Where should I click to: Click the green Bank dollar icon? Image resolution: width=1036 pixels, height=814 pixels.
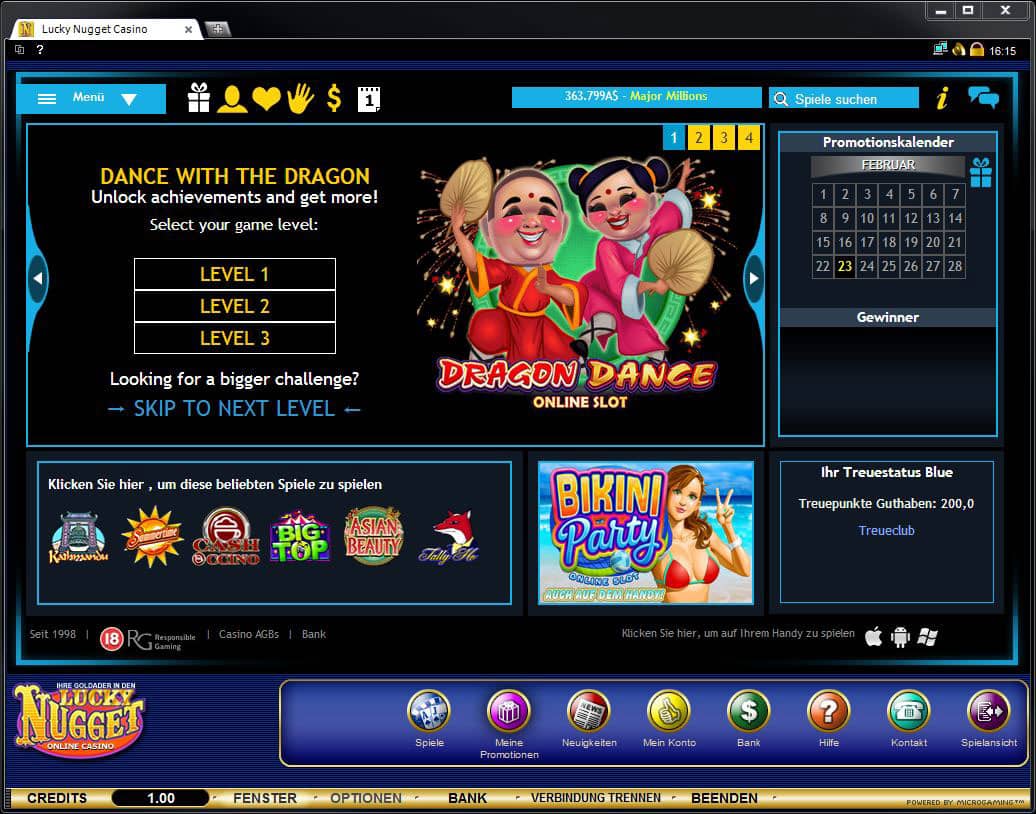749,711
